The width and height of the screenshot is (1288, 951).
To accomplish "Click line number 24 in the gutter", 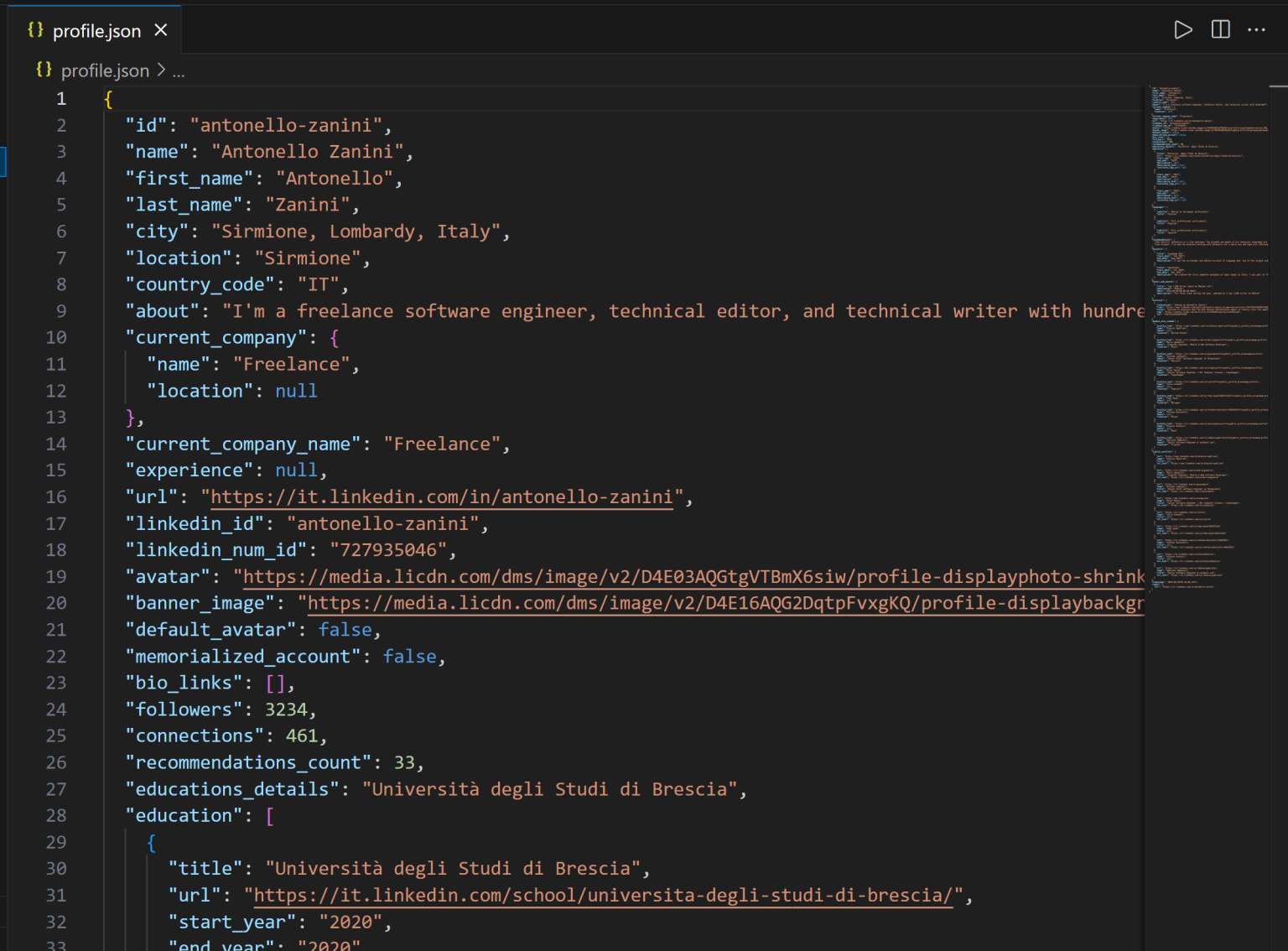I will tap(56, 709).
